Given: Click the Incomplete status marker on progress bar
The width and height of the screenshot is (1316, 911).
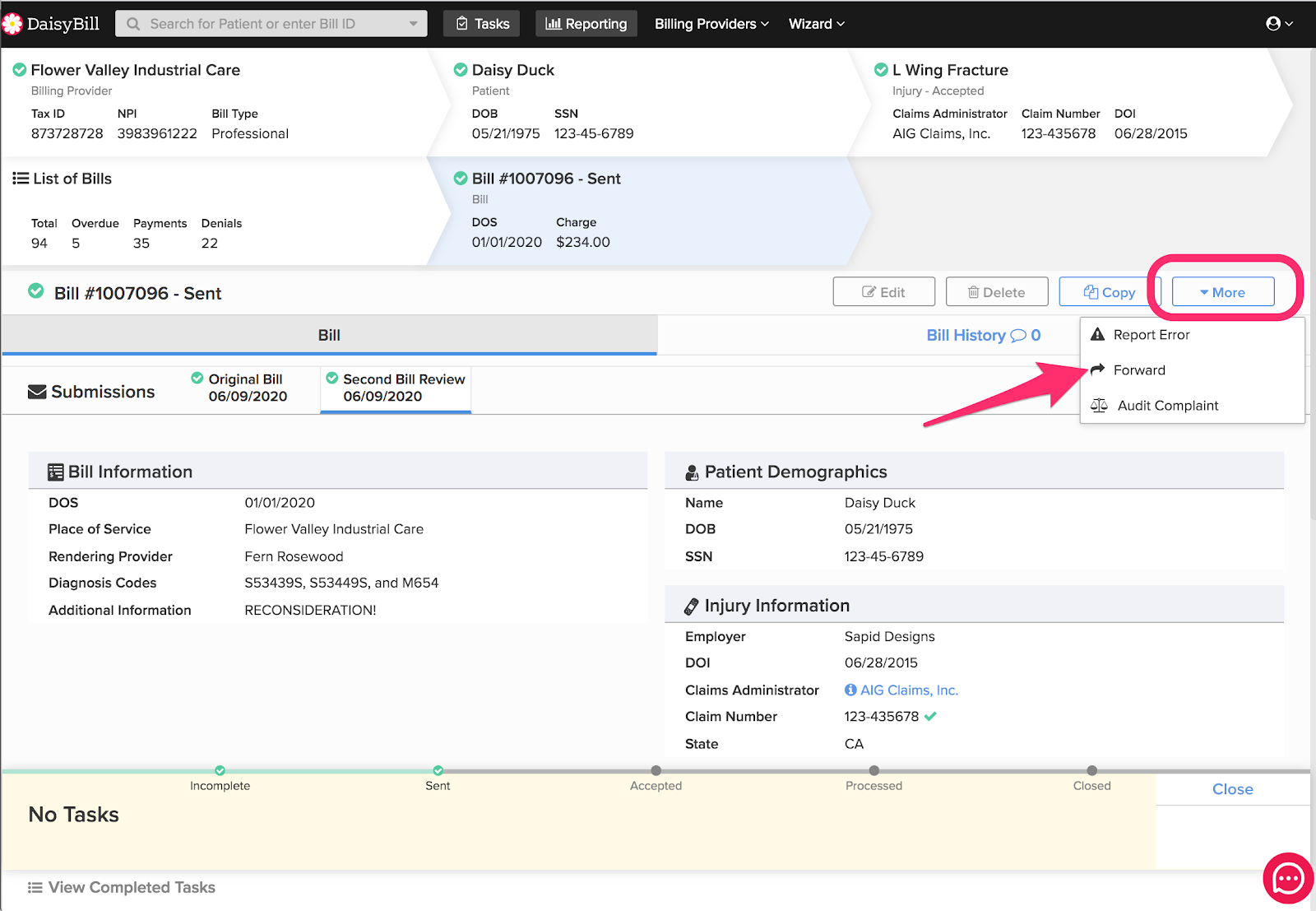Looking at the screenshot, I should 220,771.
